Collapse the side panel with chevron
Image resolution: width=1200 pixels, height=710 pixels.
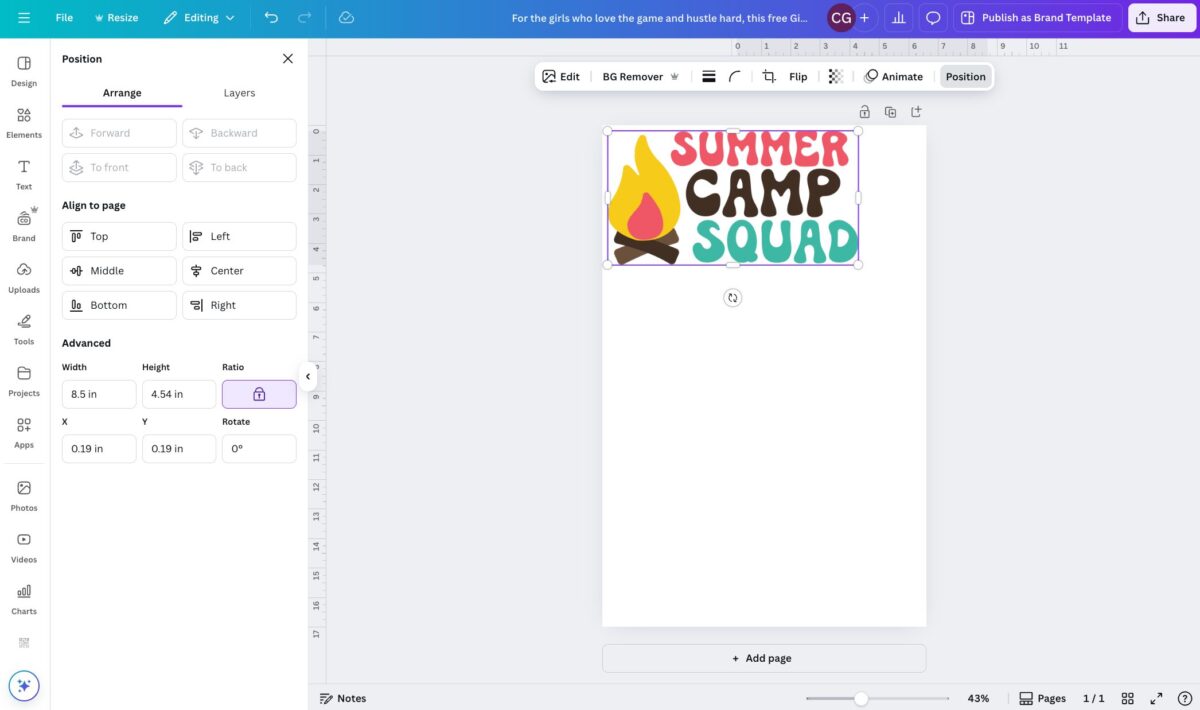click(308, 377)
